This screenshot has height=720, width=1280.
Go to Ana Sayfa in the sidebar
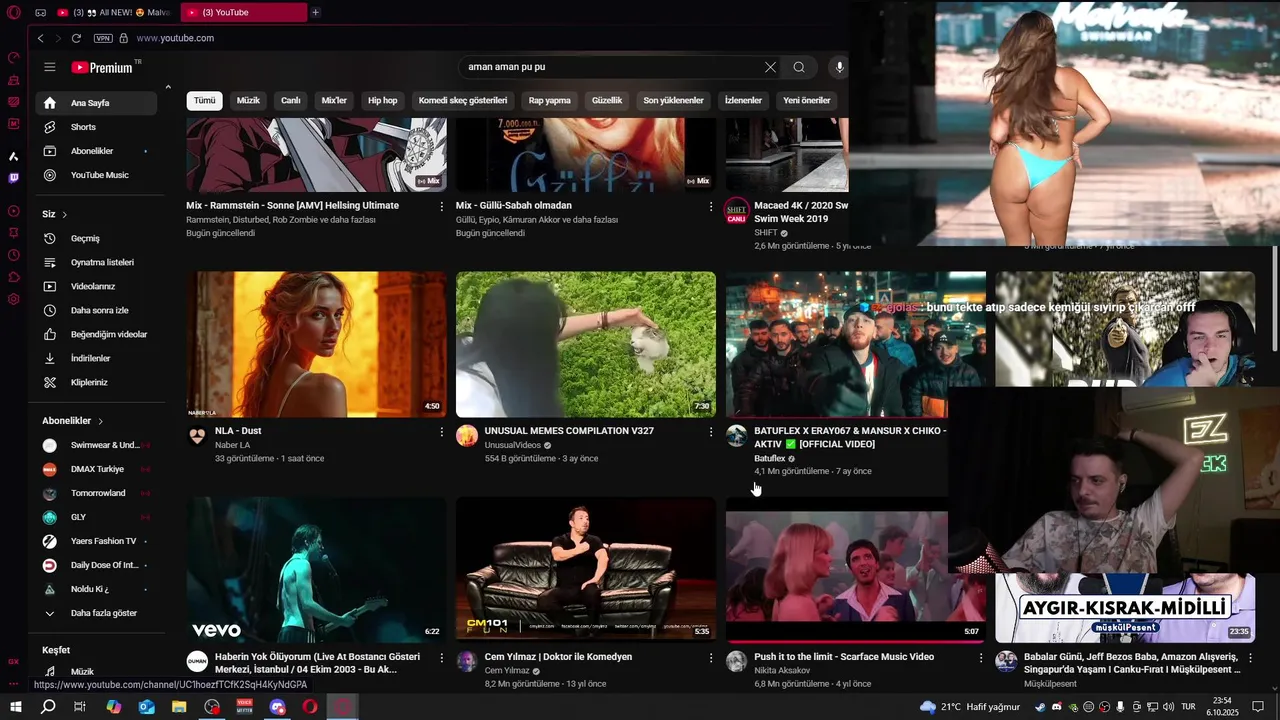(96, 103)
